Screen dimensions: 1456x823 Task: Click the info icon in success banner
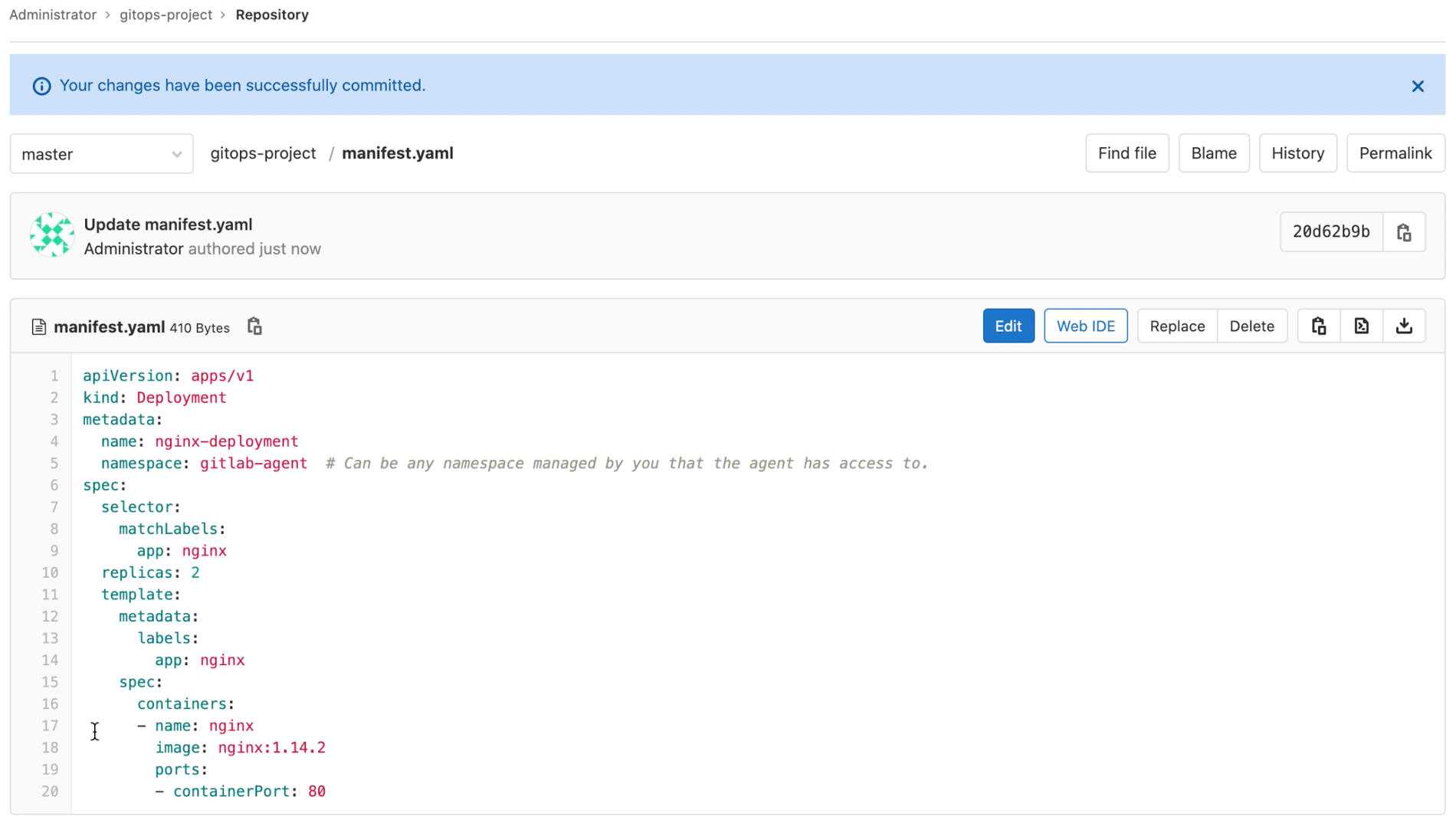[41, 85]
